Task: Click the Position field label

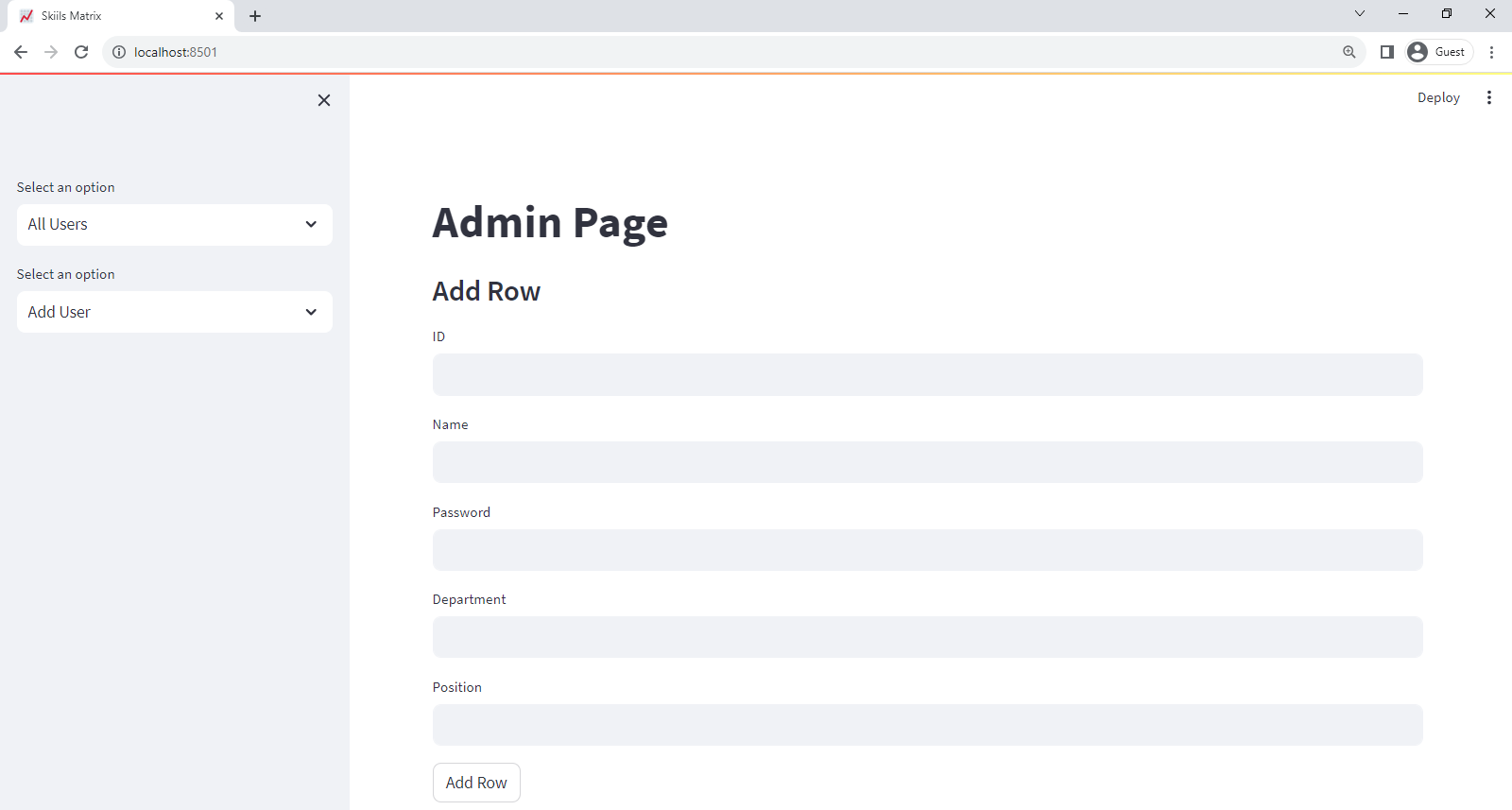Action: [457, 687]
